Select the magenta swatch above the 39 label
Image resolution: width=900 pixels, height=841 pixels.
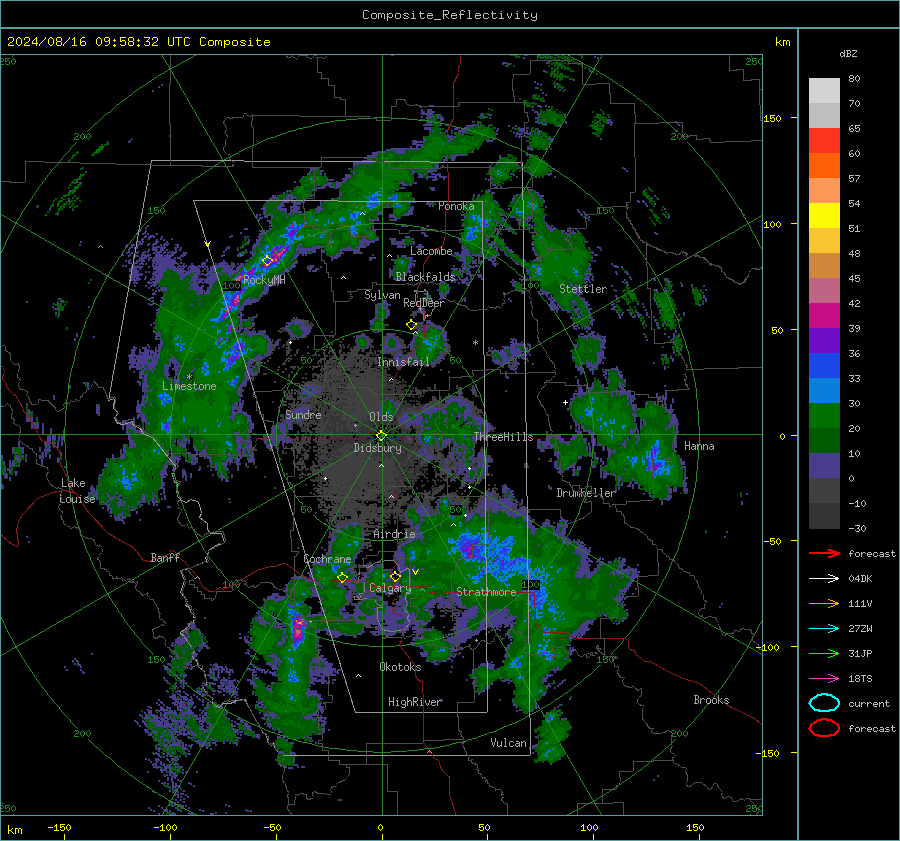coord(824,316)
